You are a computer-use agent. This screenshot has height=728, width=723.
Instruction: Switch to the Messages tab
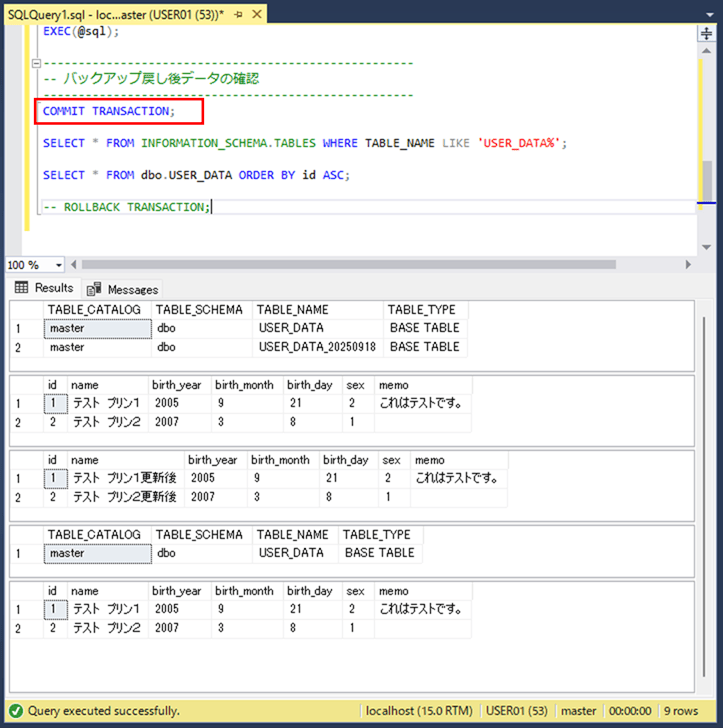click(123, 290)
